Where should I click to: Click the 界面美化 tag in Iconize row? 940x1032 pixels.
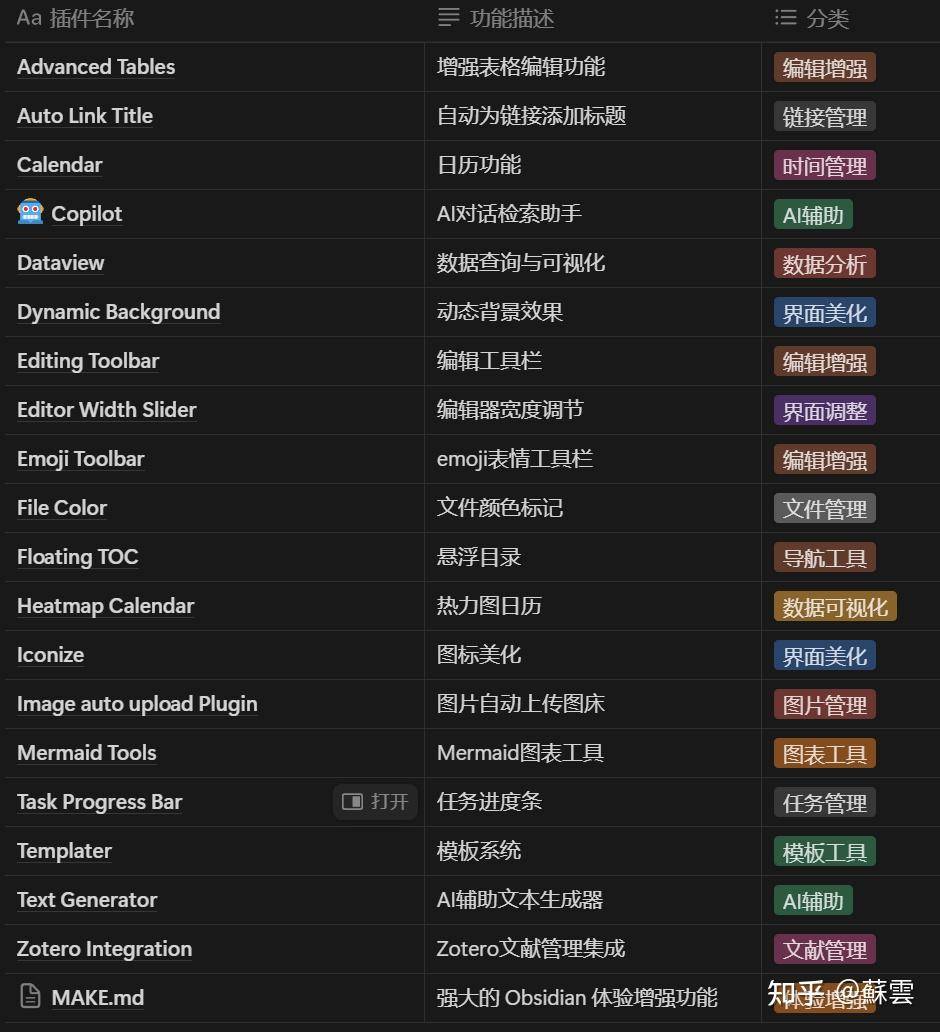pos(825,656)
